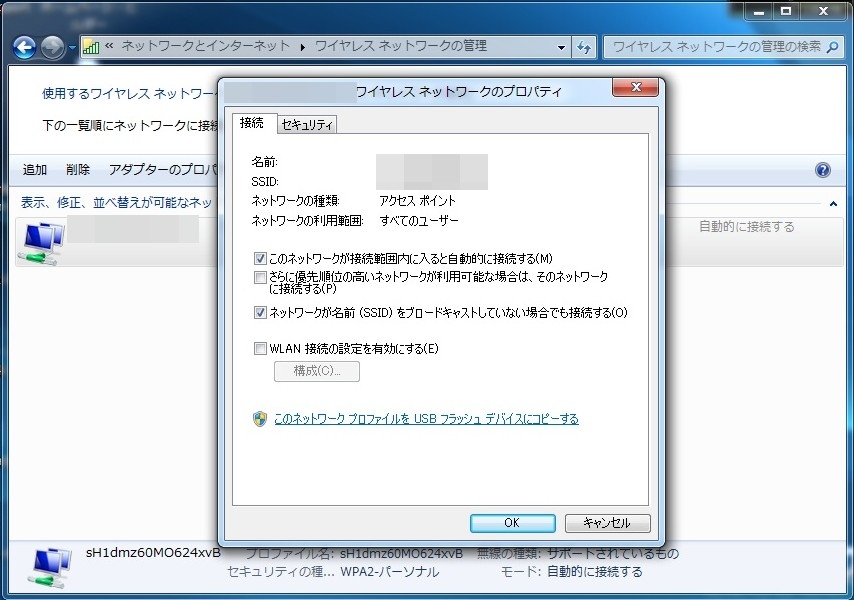
Task: Toggle connect even if SSID not broadcast (O)
Action: (260, 313)
